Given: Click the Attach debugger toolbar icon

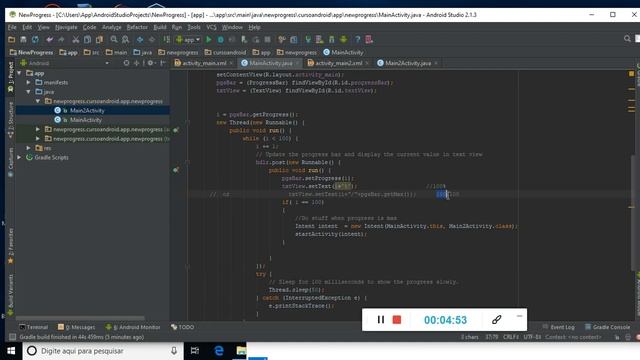Looking at the screenshot, I should (244, 40).
